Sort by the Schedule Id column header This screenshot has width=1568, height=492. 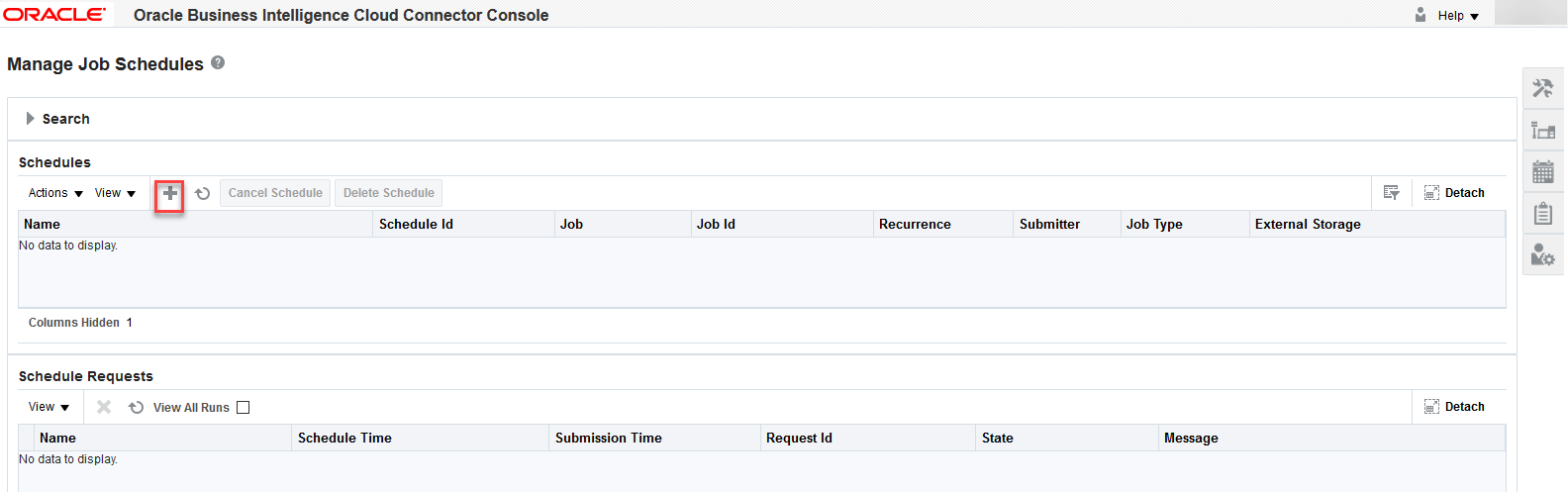click(416, 225)
